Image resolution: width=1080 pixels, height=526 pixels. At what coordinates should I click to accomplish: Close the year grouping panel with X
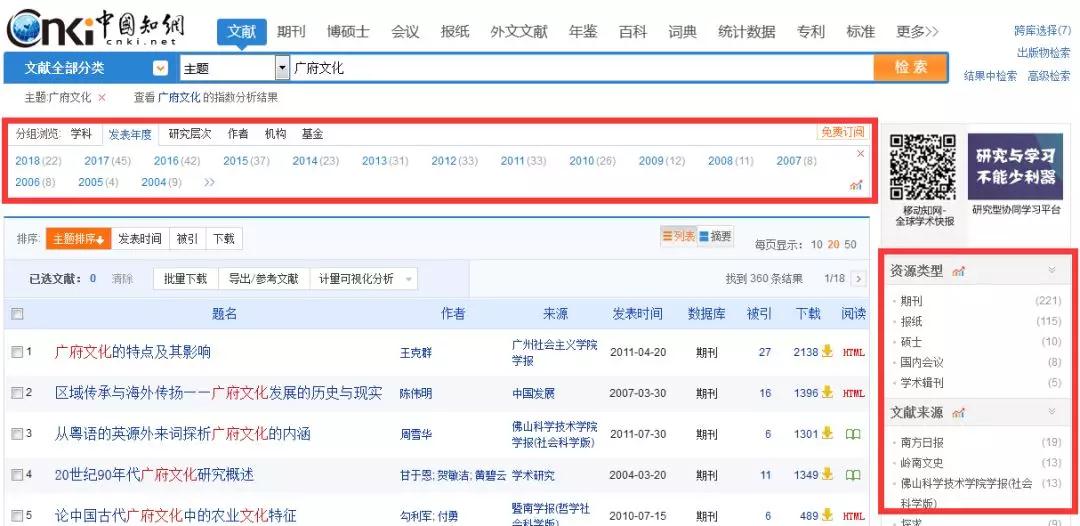860,154
